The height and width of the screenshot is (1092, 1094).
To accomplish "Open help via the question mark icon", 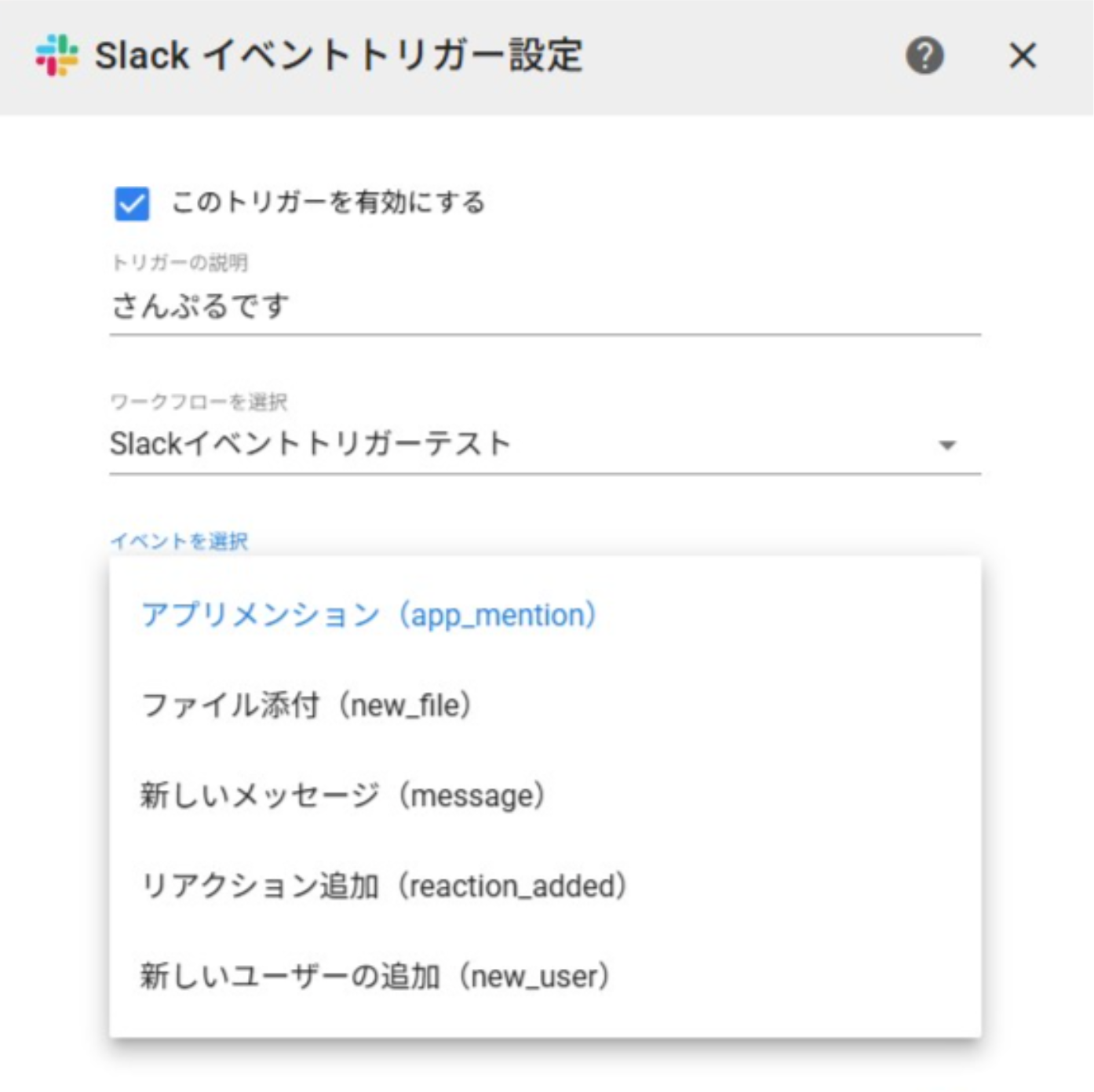I will coord(924,56).
